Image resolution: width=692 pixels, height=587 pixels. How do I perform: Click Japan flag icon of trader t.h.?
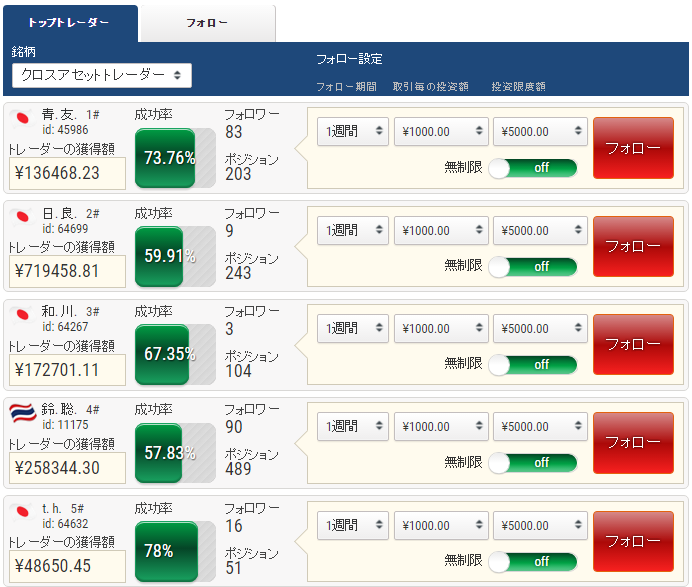[22, 512]
